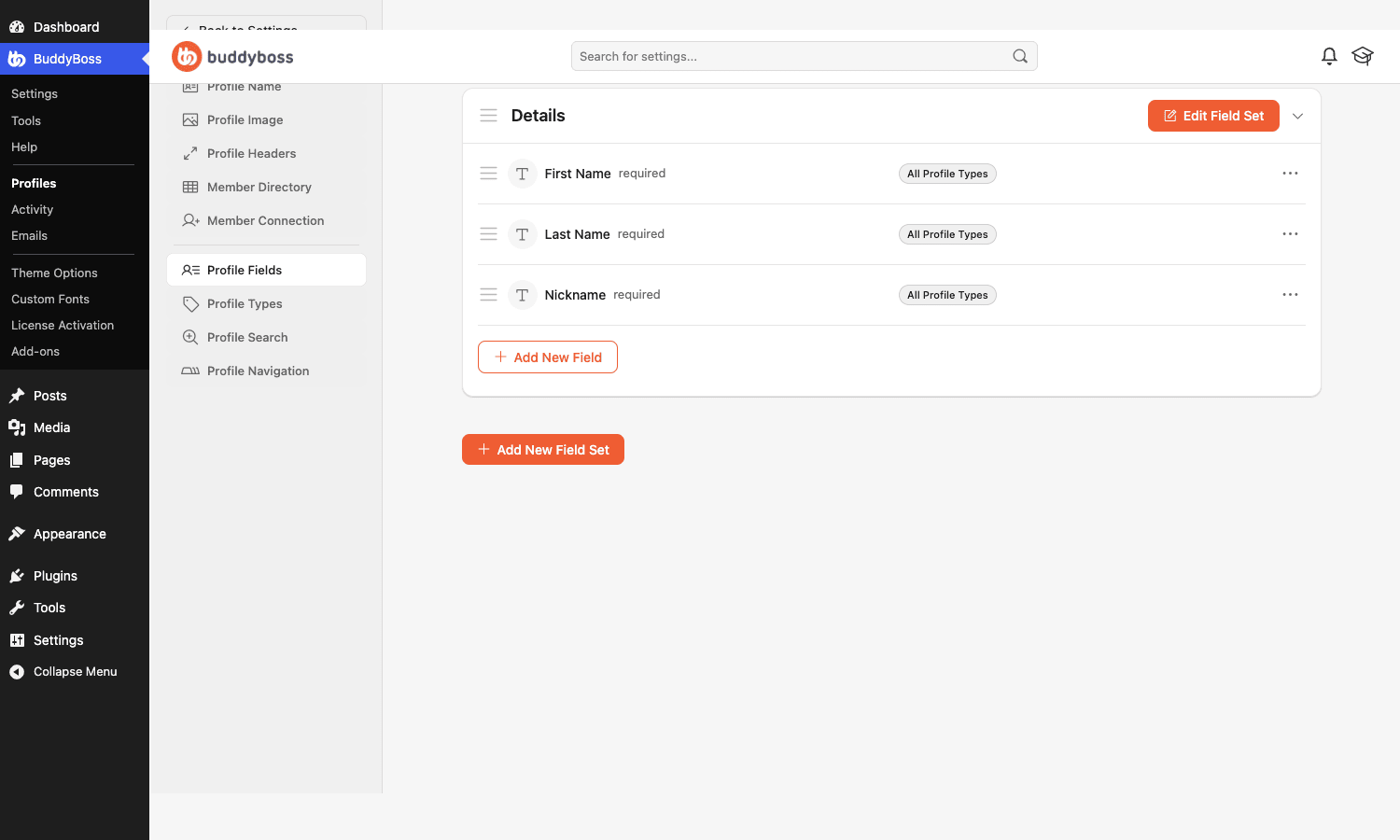Click the Media icon
Viewport: 1400px width, 840px height.
pyautogui.click(x=17, y=427)
